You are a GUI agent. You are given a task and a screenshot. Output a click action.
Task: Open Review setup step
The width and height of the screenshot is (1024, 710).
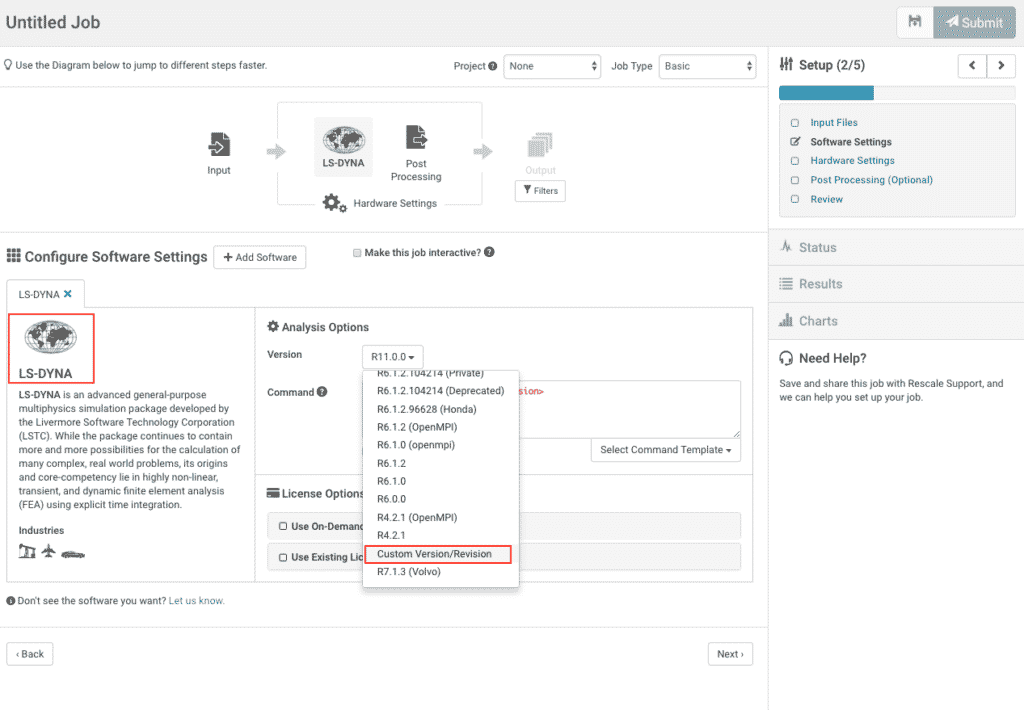click(826, 199)
